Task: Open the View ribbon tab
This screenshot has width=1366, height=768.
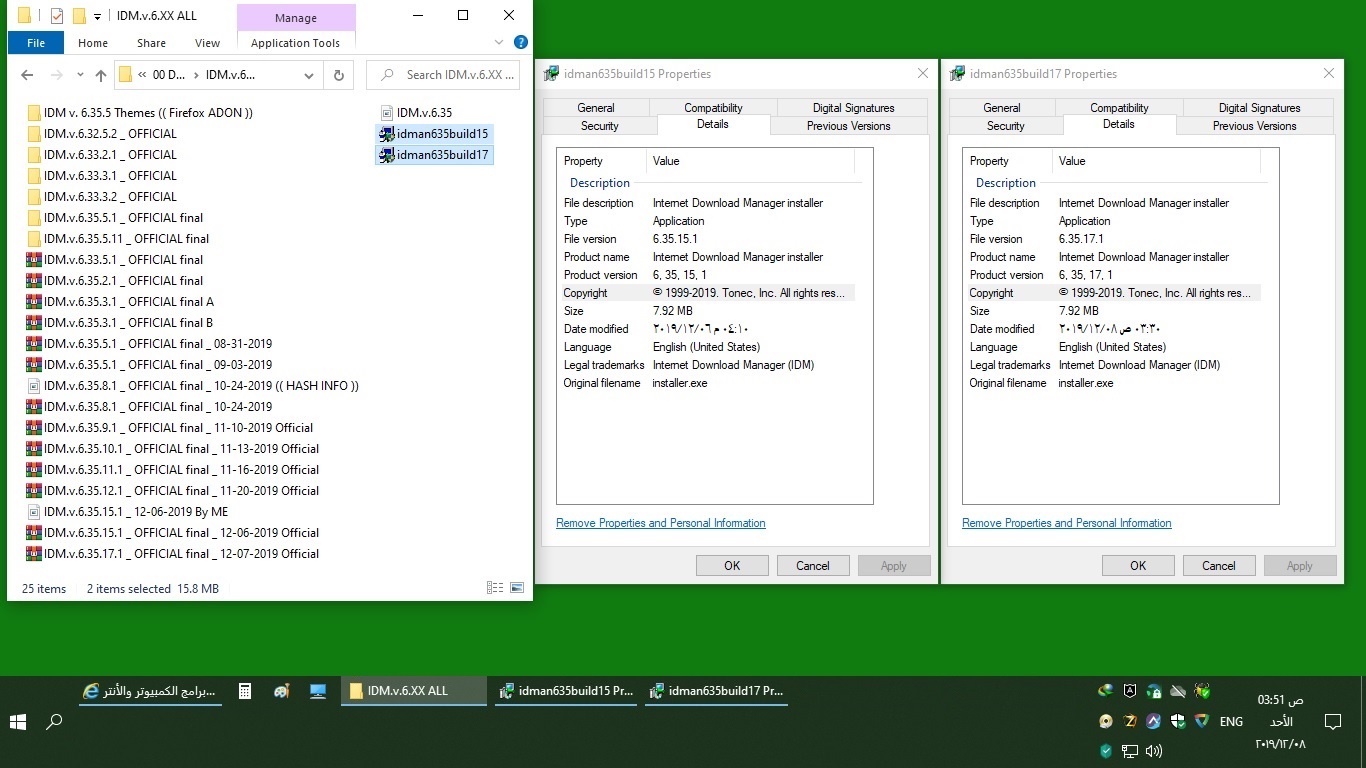Action: [208, 43]
